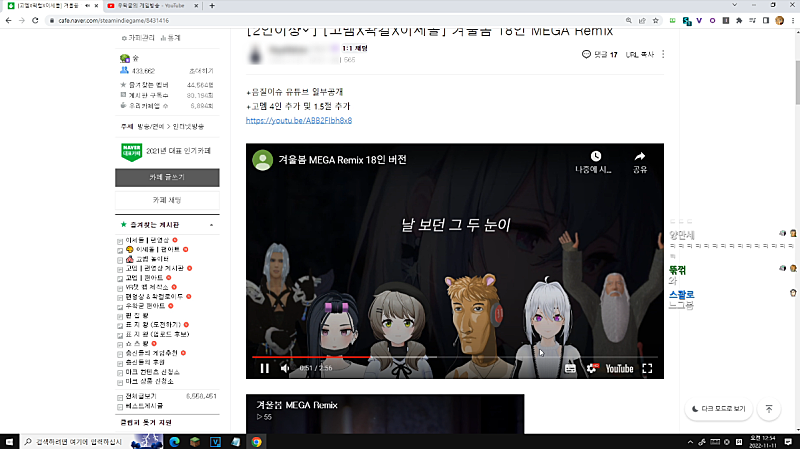Click the zoom magnifier icon in address bar
This screenshot has height=449, width=800.
pos(629,20)
